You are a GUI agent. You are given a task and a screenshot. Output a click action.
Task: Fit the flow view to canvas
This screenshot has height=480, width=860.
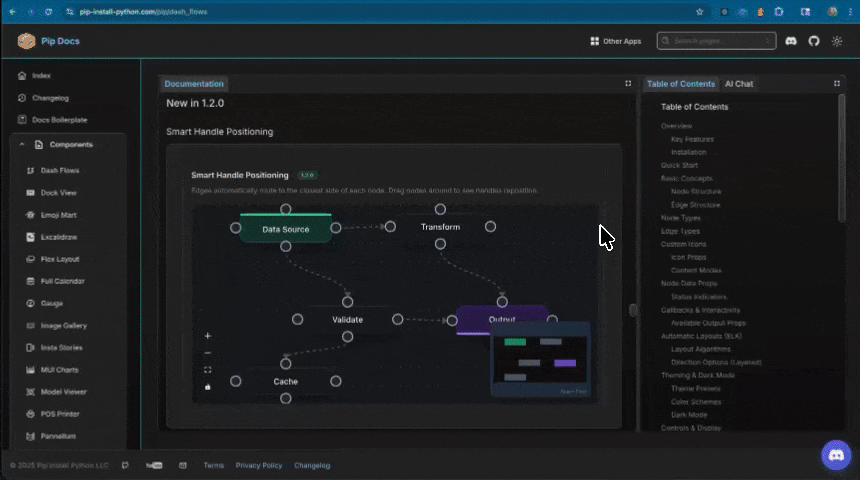coord(207,370)
